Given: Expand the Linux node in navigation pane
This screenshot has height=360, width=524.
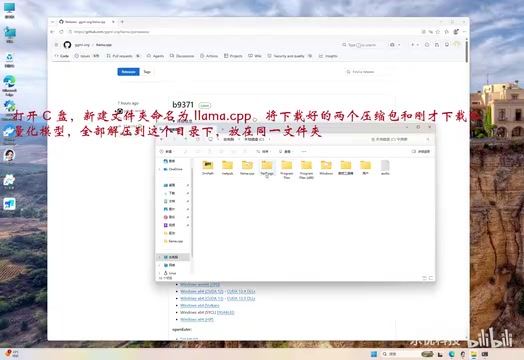Looking at the screenshot, I should click(x=160, y=273).
